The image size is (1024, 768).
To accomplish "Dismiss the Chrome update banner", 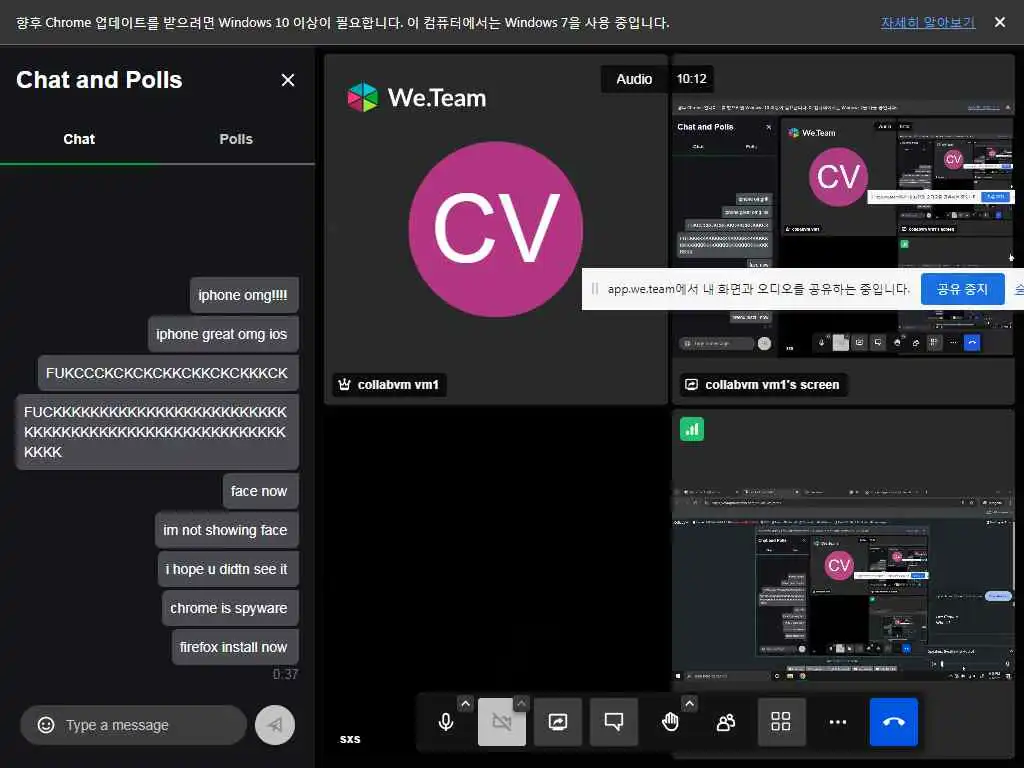I will tap(1000, 22).
